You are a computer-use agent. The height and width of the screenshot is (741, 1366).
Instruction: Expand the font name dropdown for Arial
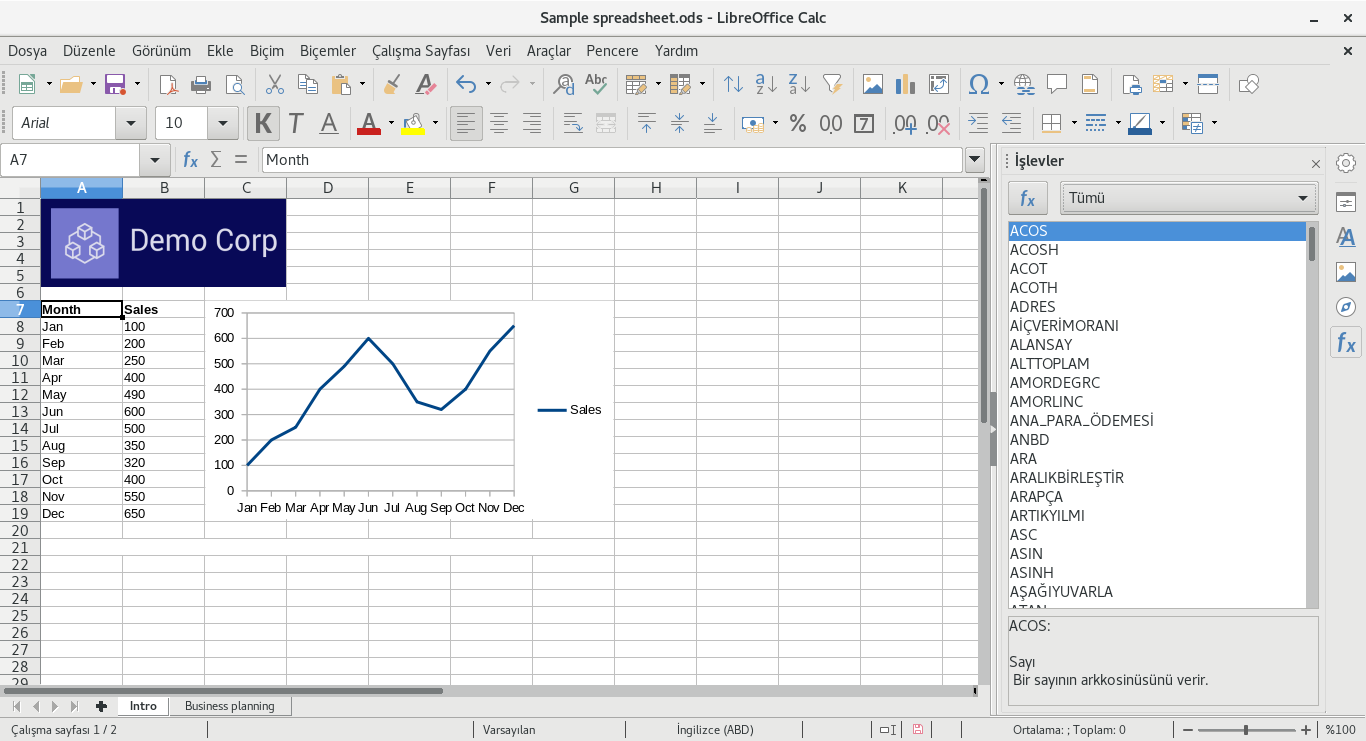click(x=130, y=123)
